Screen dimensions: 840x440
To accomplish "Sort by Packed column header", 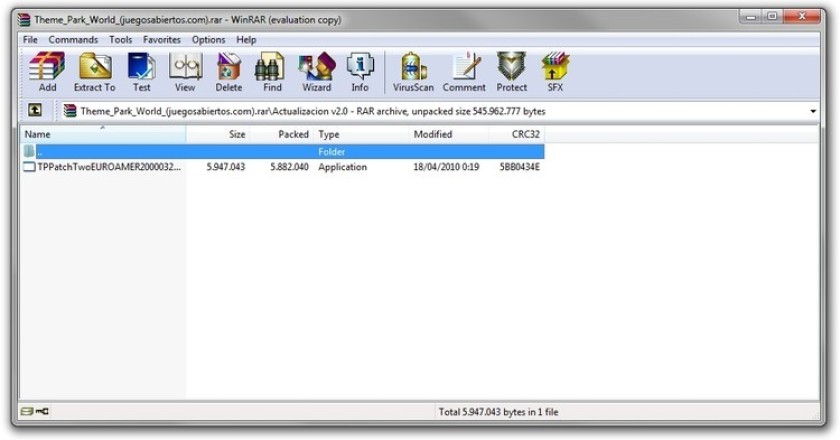I will [282, 134].
